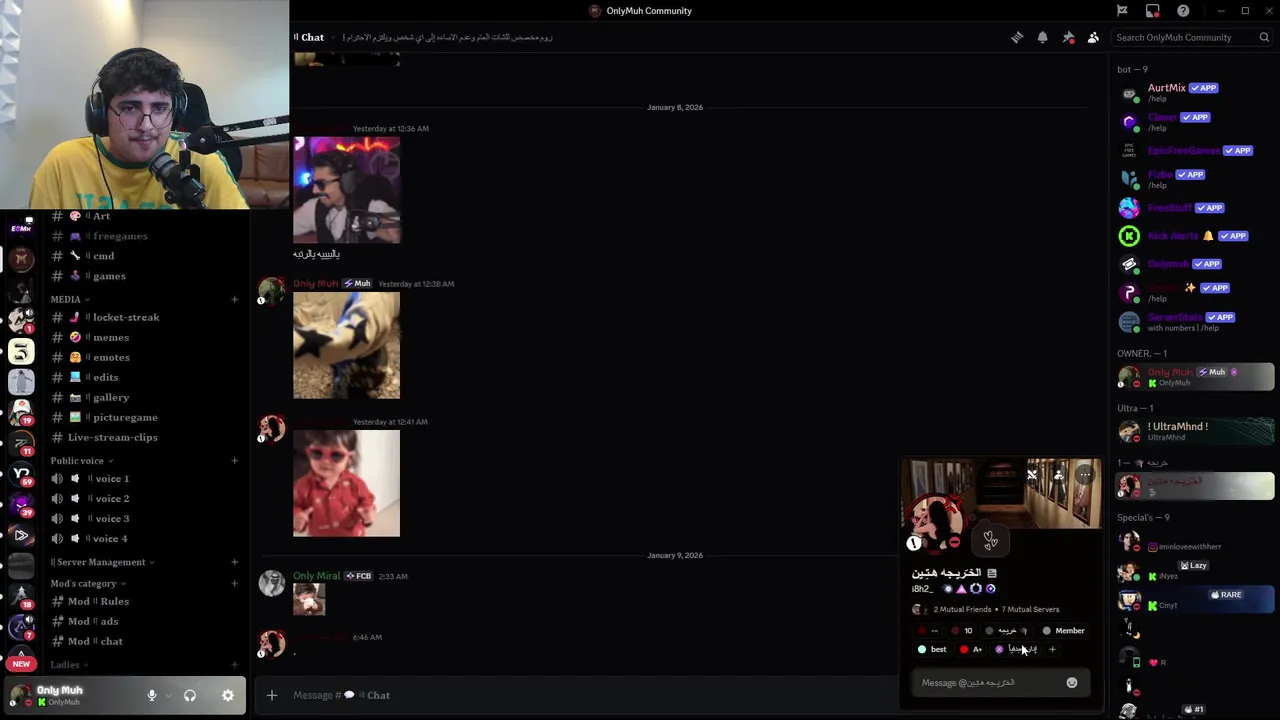This screenshot has width=1280, height=720.
Task: Create channel plus next to MEDIA
Action: (234, 299)
